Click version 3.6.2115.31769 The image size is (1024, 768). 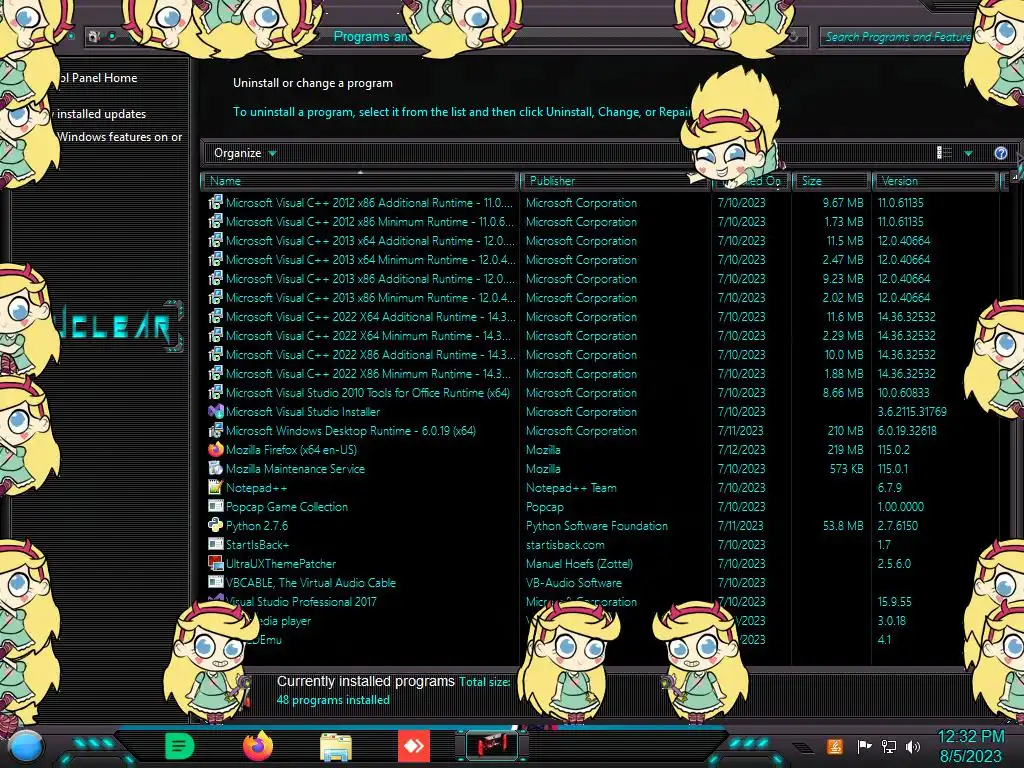tap(912, 411)
